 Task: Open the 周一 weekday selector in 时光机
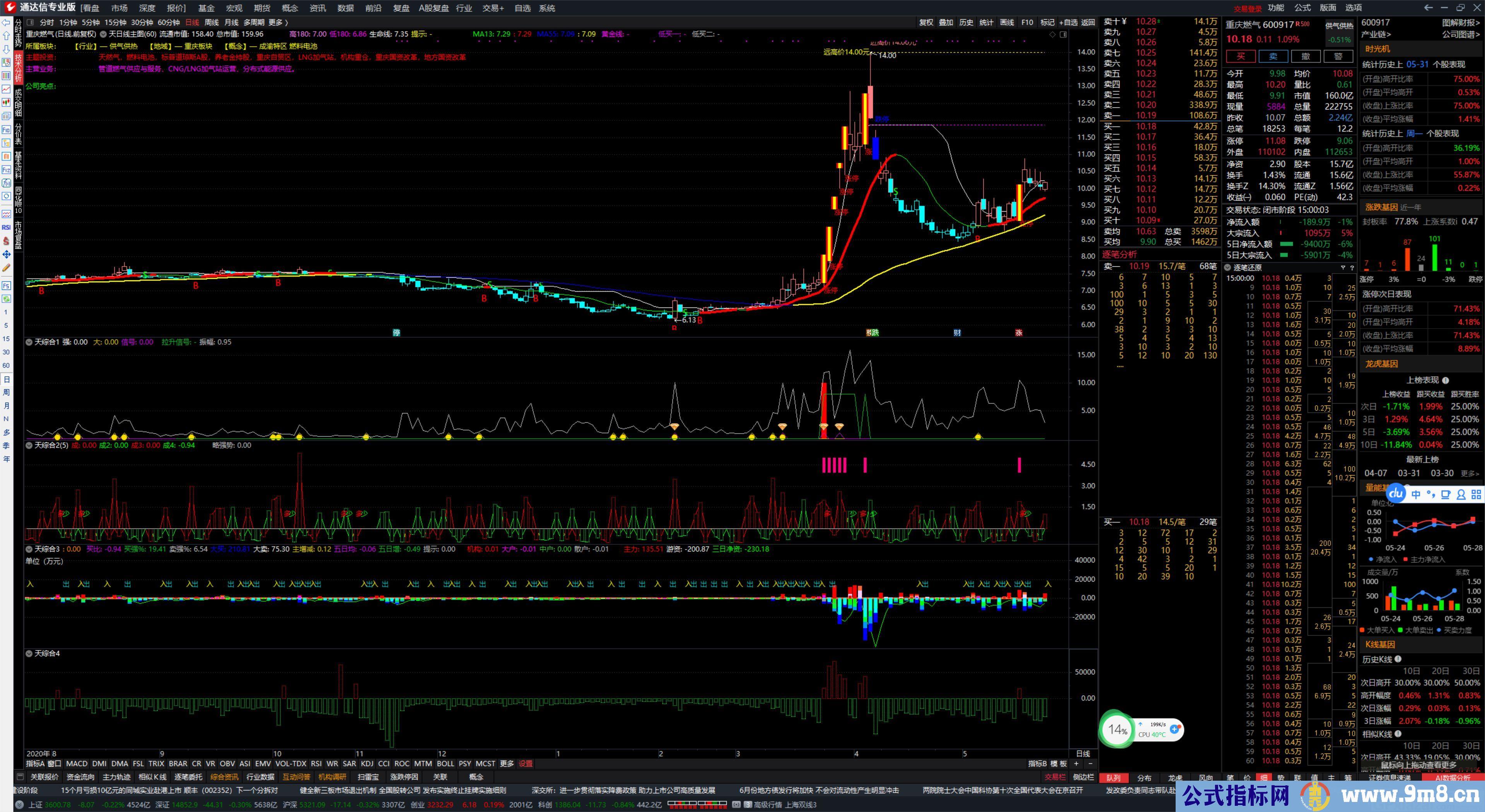1414,134
